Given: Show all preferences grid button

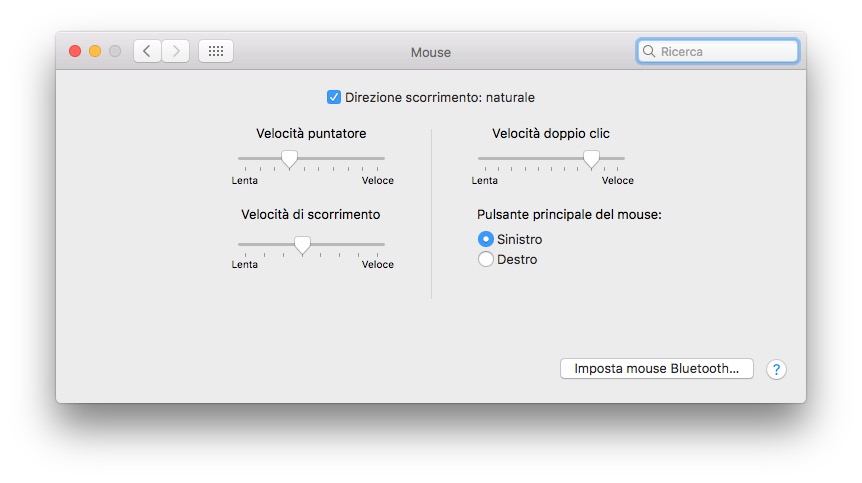Looking at the screenshot, I should click(x=216, y=51).
